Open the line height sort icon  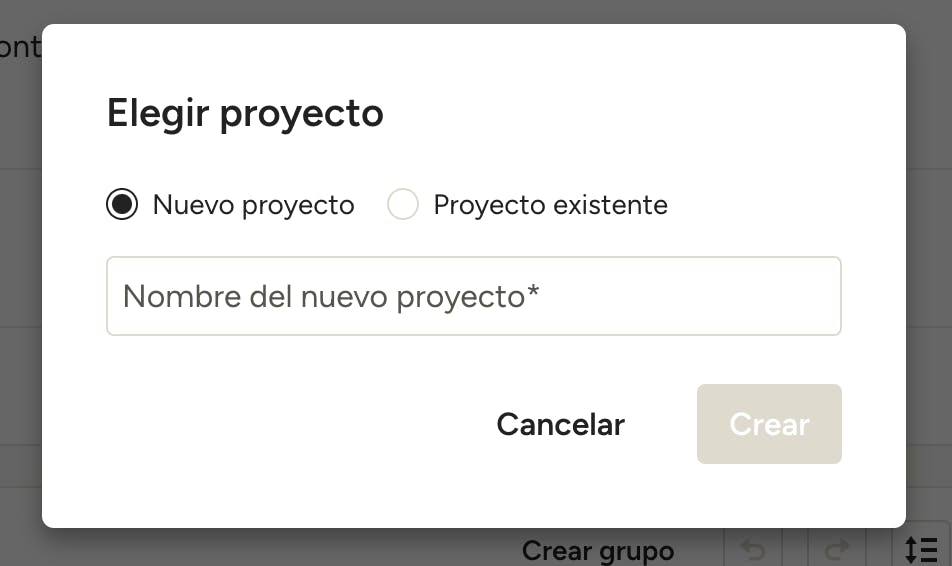[x=920, y=549]
